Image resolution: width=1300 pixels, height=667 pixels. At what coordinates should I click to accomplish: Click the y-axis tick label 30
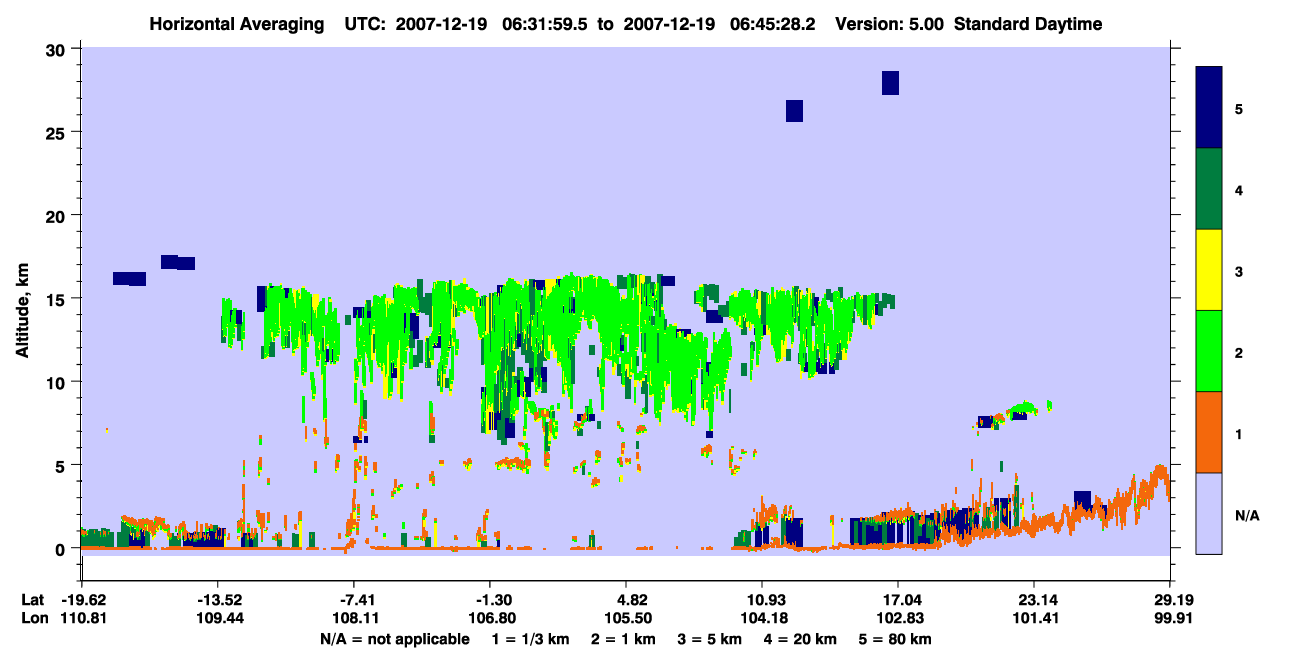(58, 49)
